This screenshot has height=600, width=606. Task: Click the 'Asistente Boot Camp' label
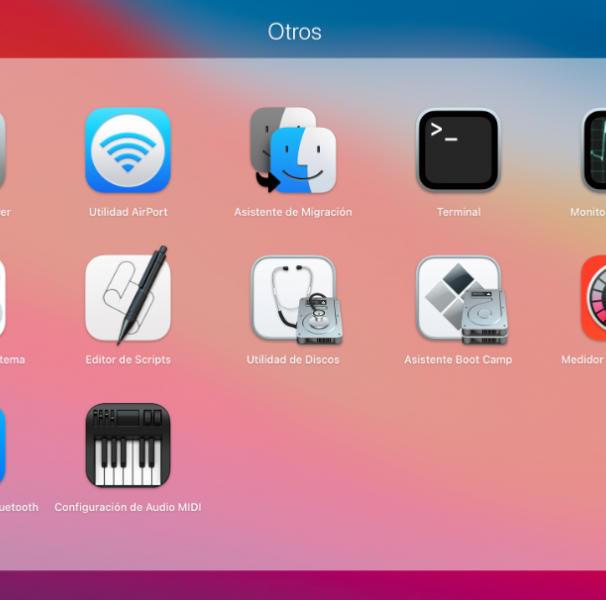click(x=458, y=360)
